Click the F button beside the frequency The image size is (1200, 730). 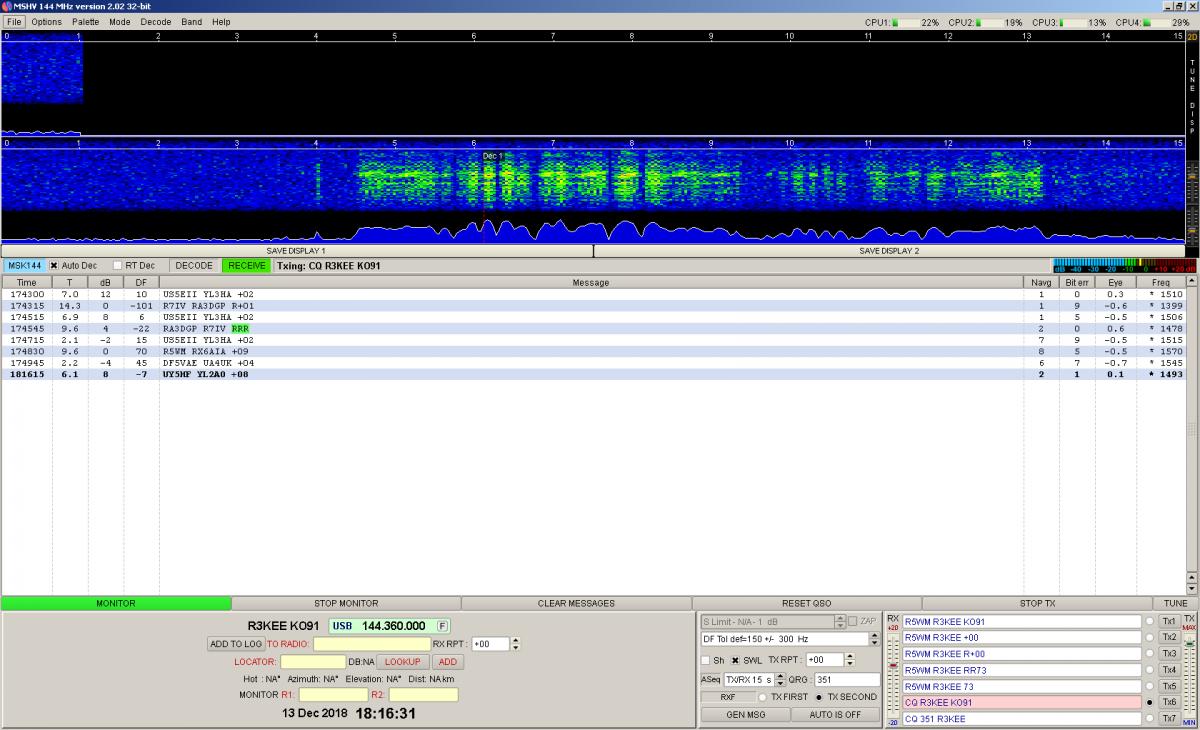[x=442, y=626]
